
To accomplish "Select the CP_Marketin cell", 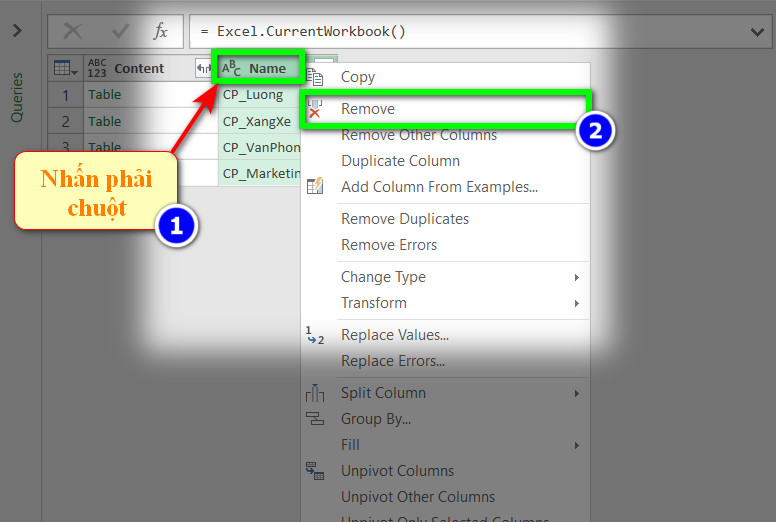I will coord(259,173).
